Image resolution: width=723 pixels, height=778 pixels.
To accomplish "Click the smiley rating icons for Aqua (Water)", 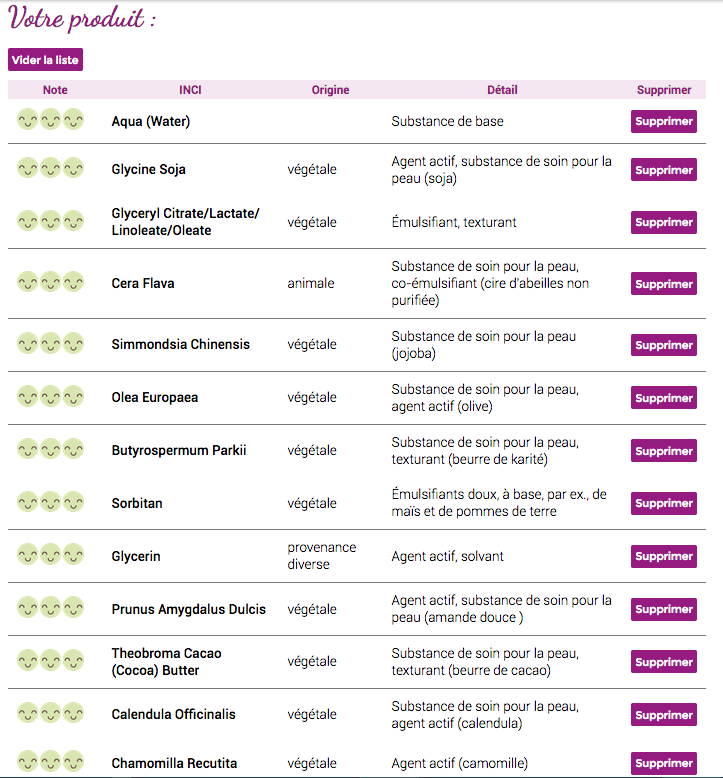I will [x=51, y=120].
